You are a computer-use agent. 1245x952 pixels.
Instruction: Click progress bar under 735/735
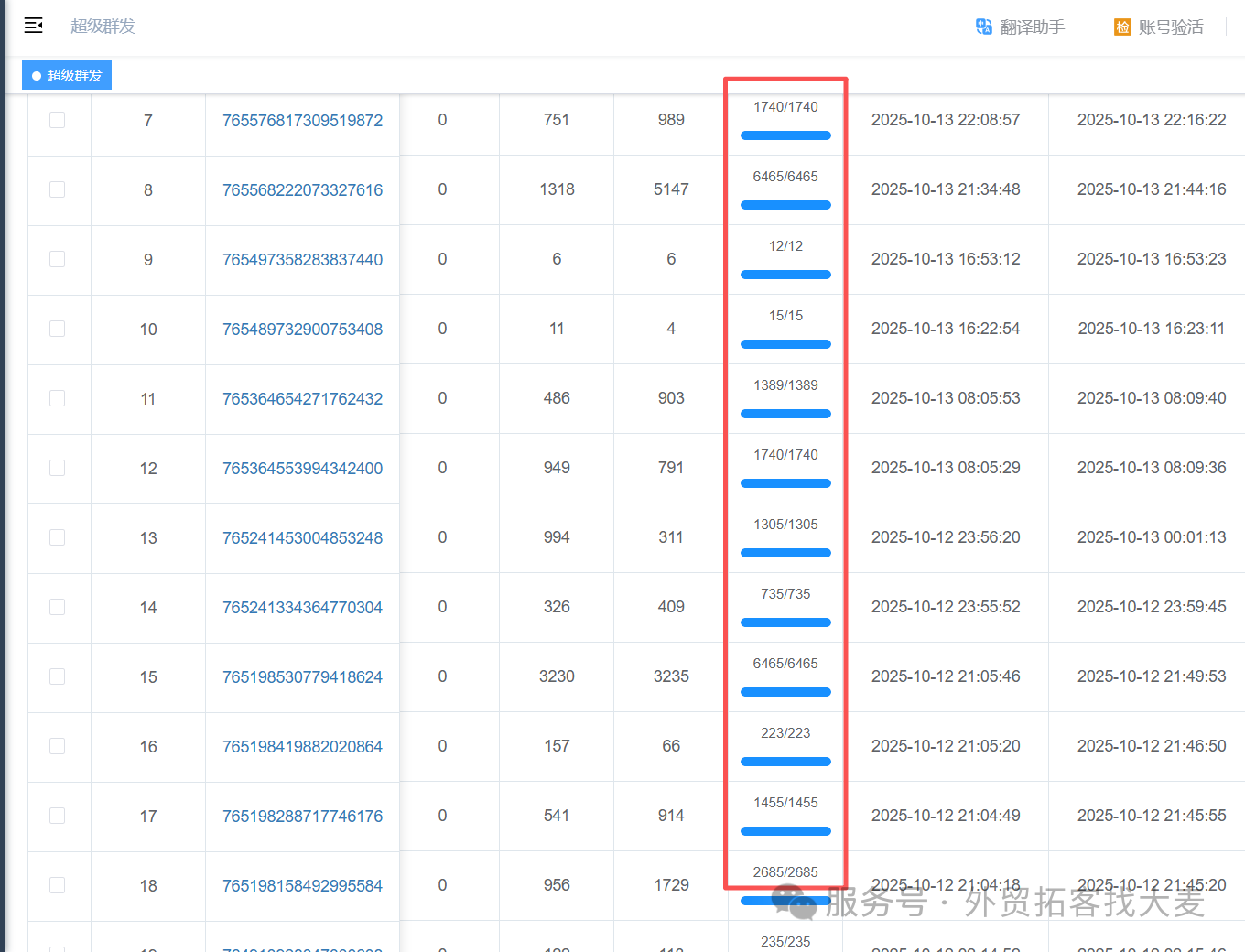click(x=785, y=622)
